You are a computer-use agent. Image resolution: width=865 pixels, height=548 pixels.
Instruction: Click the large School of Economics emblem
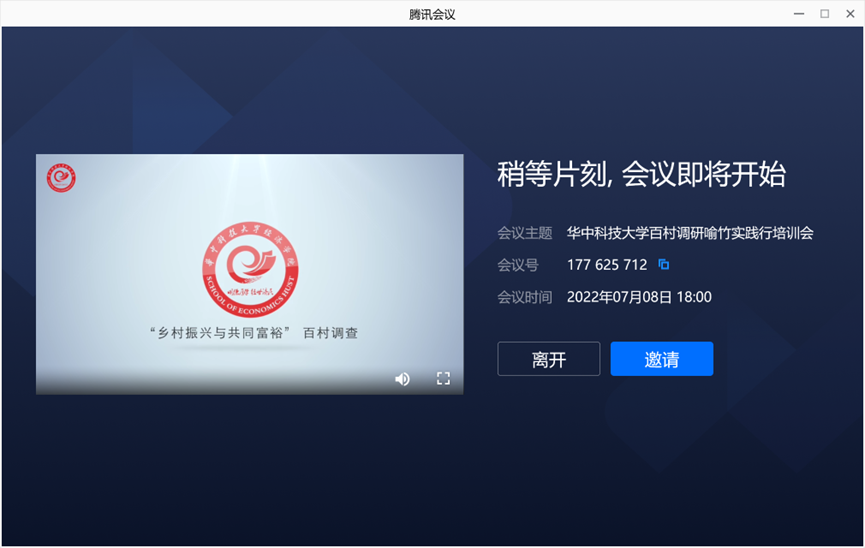pyautogui.click(x=249, y=265)
